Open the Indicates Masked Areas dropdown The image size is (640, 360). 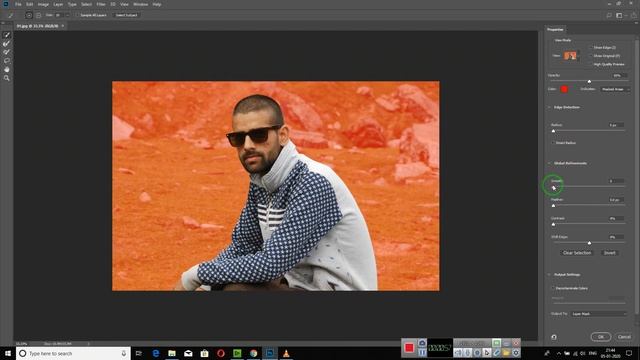click(x=615, y=89)
